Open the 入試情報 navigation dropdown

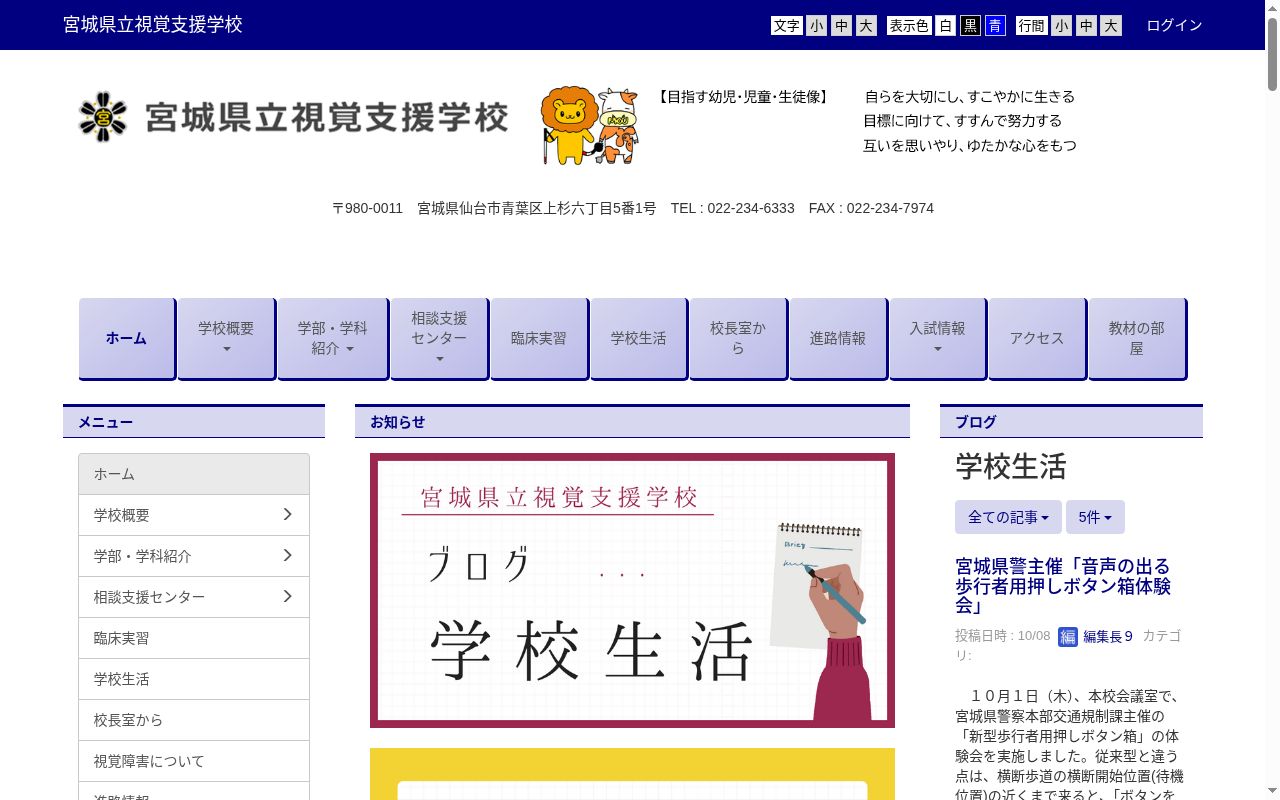pos(937,338)
